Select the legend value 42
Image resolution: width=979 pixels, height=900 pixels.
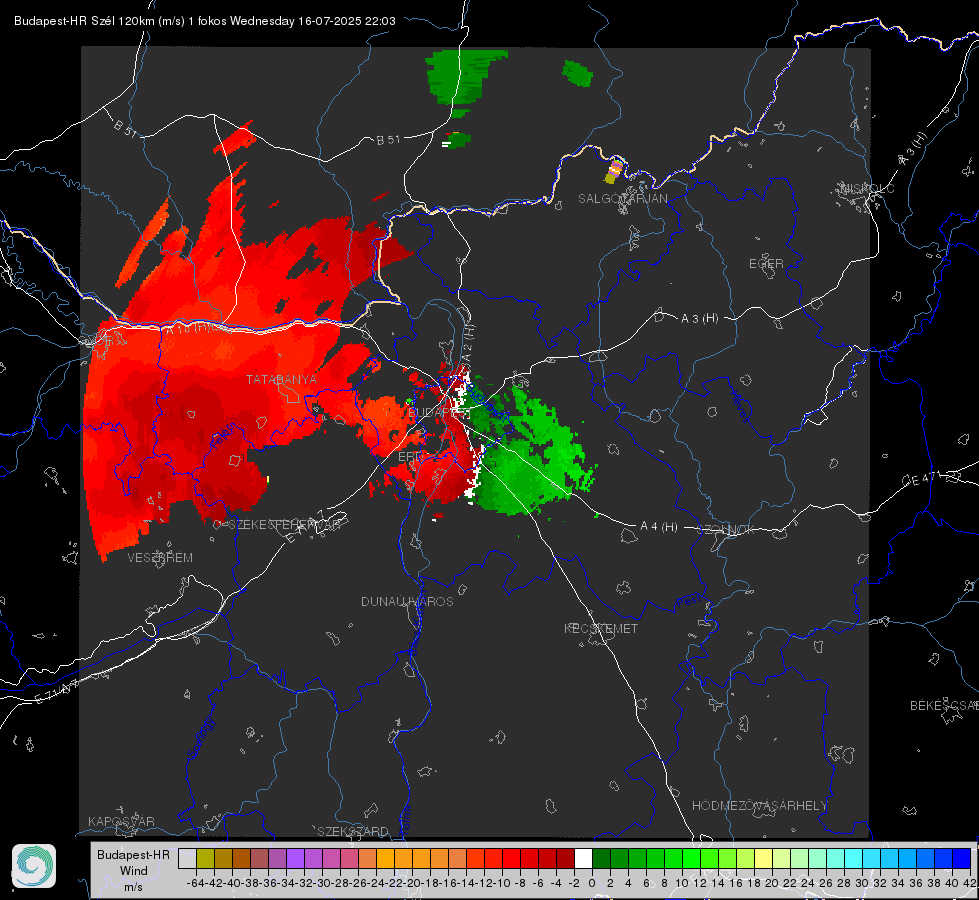point(969,883)
